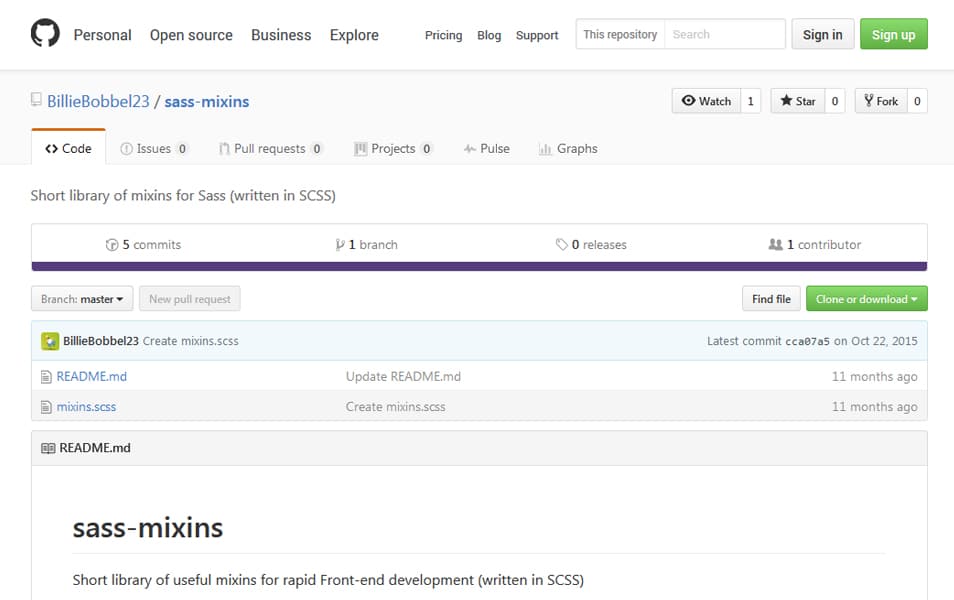
Task: Open the Update README.md commit message
Action: (403, 377)
